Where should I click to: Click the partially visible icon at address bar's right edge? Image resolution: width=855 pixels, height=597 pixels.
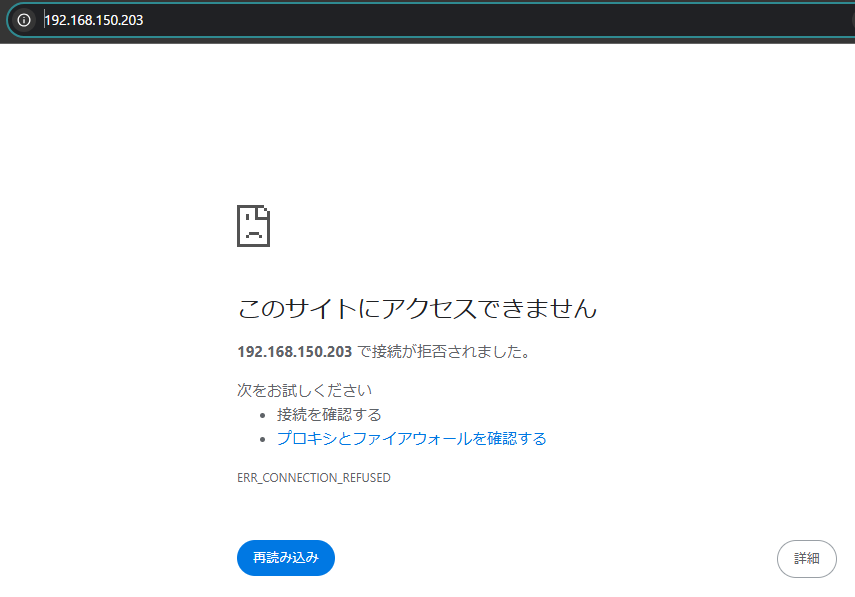851,19
